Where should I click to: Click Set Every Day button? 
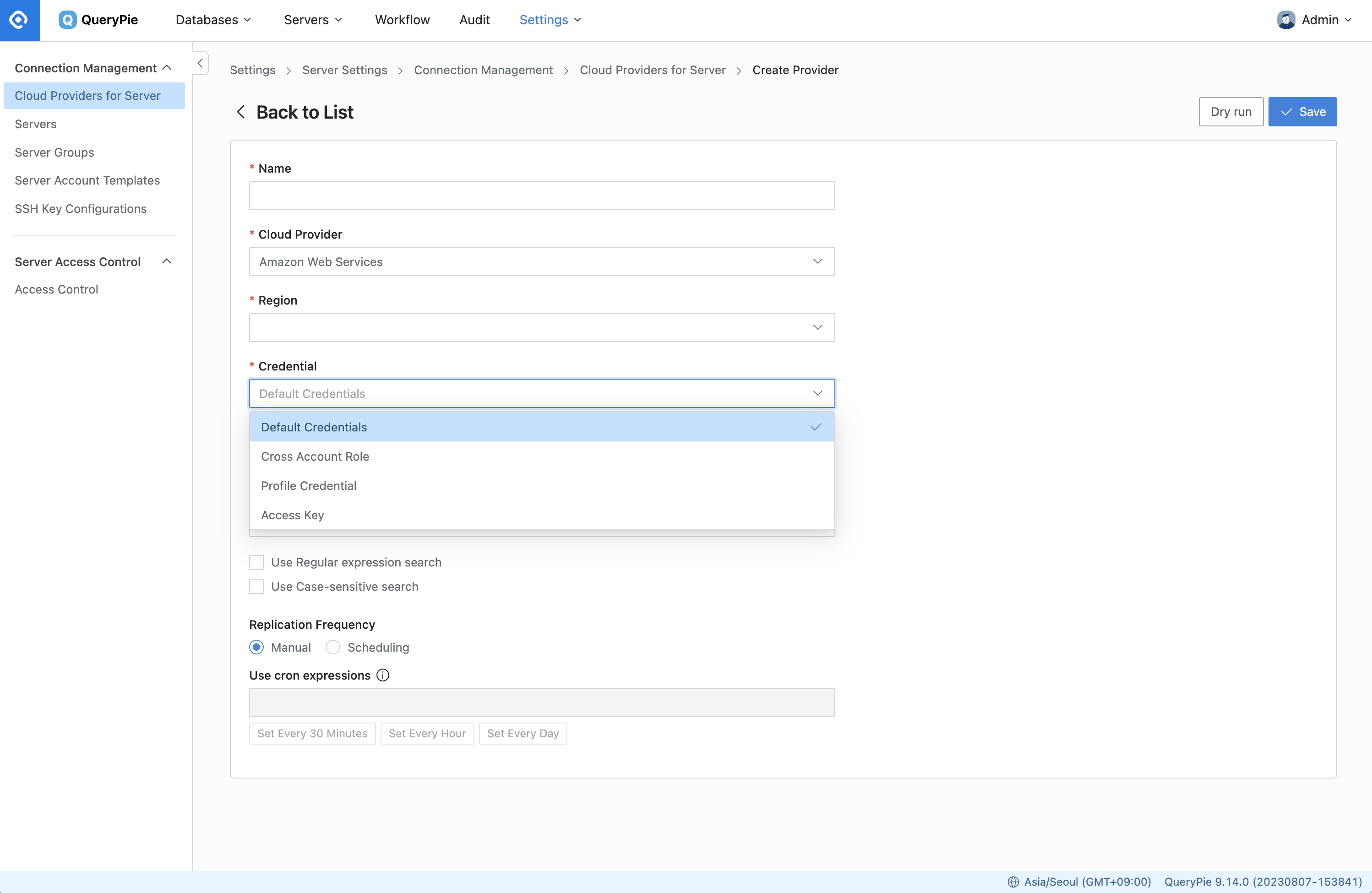click(x=523, y=733)
